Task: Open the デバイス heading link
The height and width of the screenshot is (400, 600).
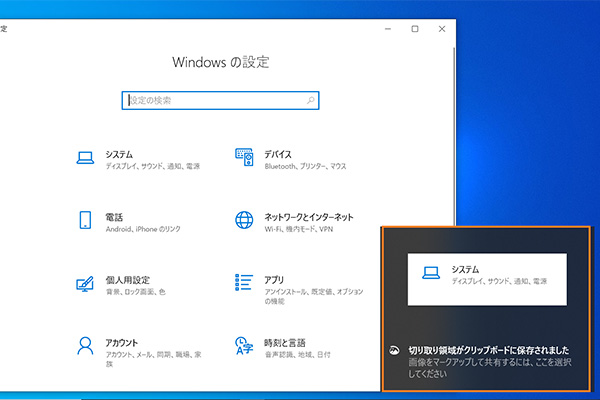Action: click(278, 154)
